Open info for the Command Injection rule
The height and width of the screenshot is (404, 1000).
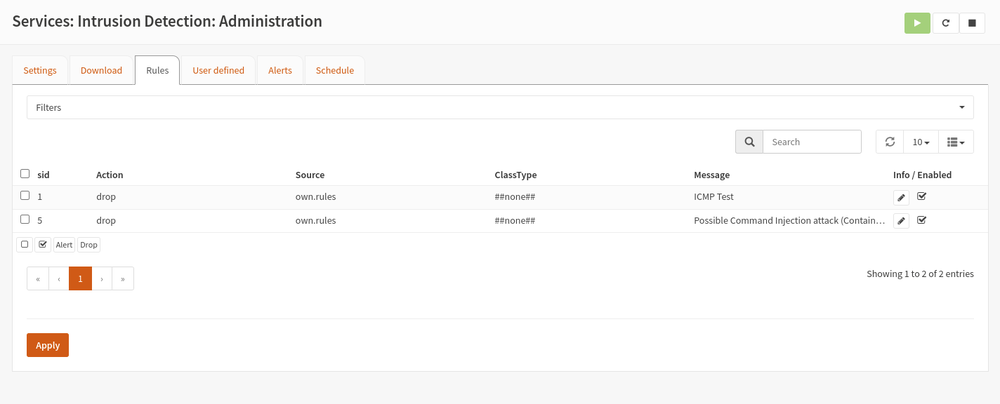point(901,221)
